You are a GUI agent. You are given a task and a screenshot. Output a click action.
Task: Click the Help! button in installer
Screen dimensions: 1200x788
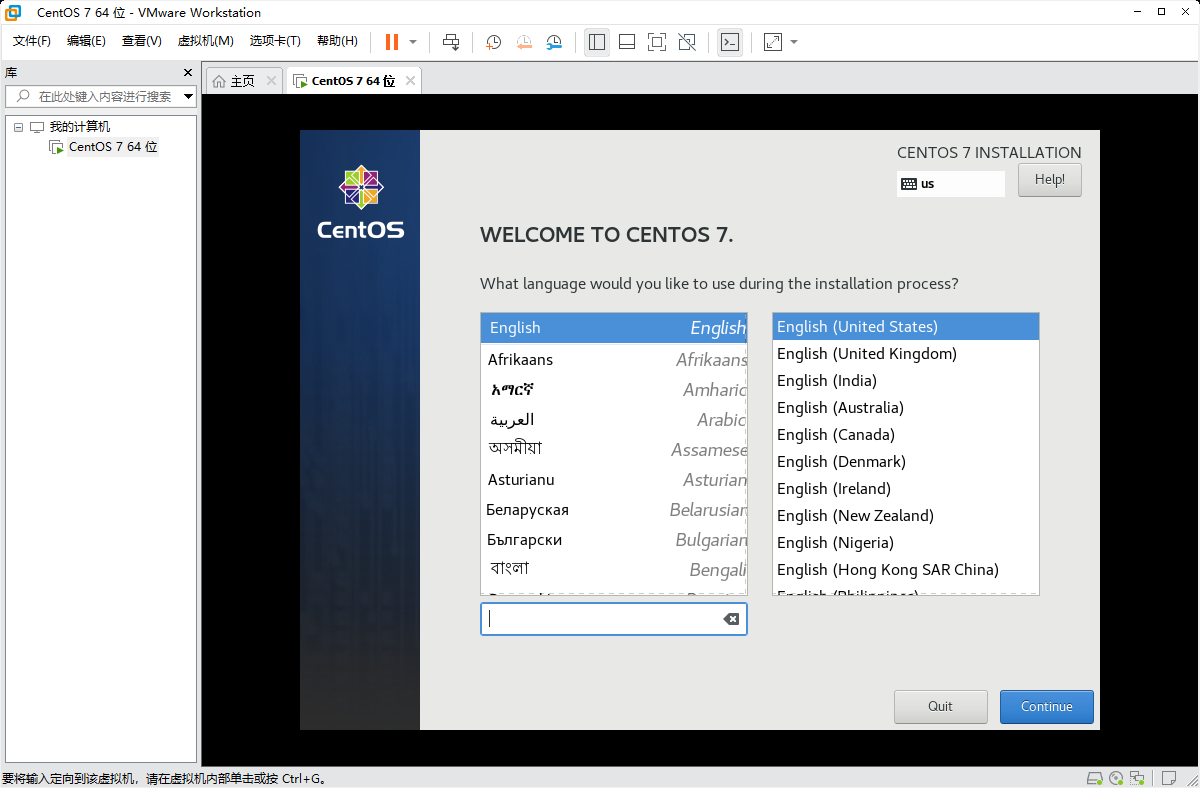click(x=1050, y=180)
